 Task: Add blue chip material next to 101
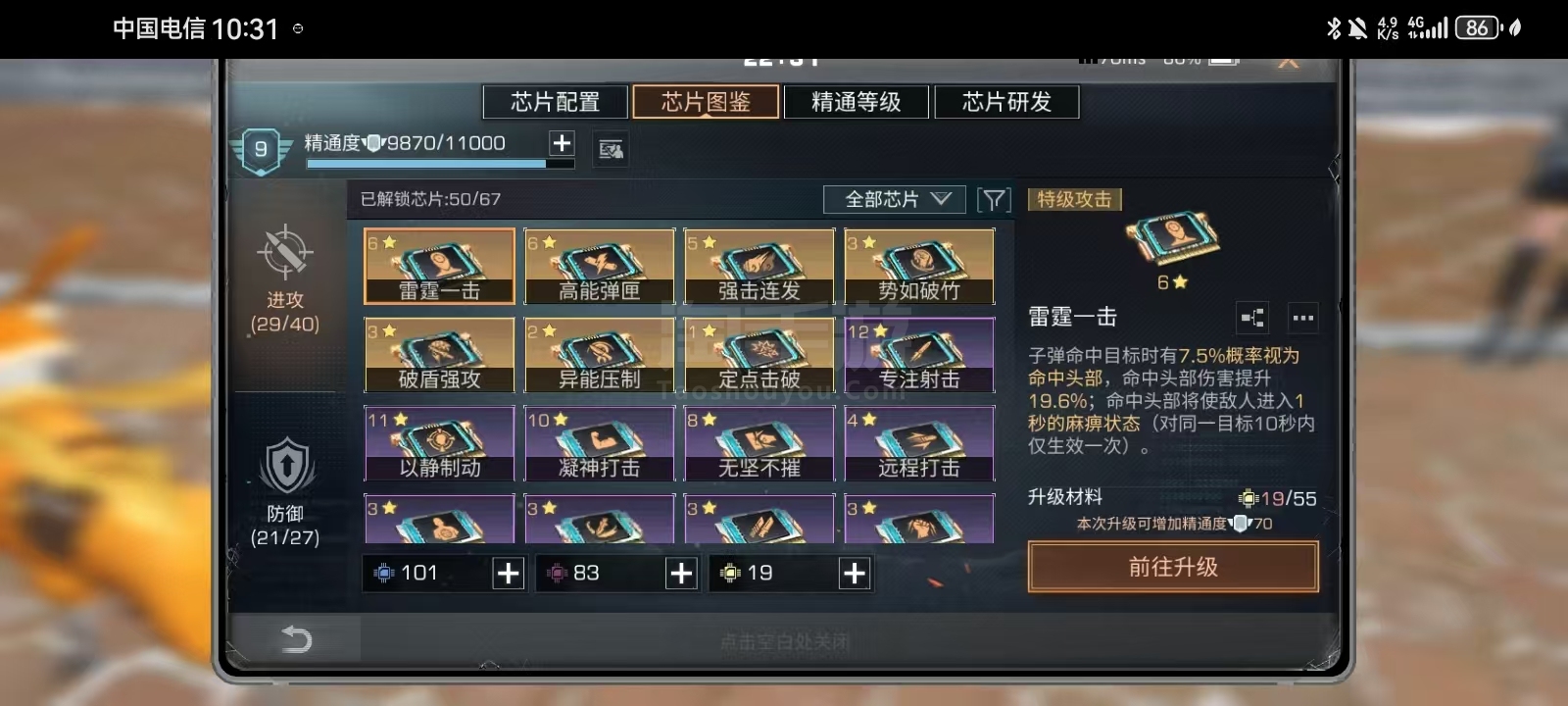click(x=508, y=574)
